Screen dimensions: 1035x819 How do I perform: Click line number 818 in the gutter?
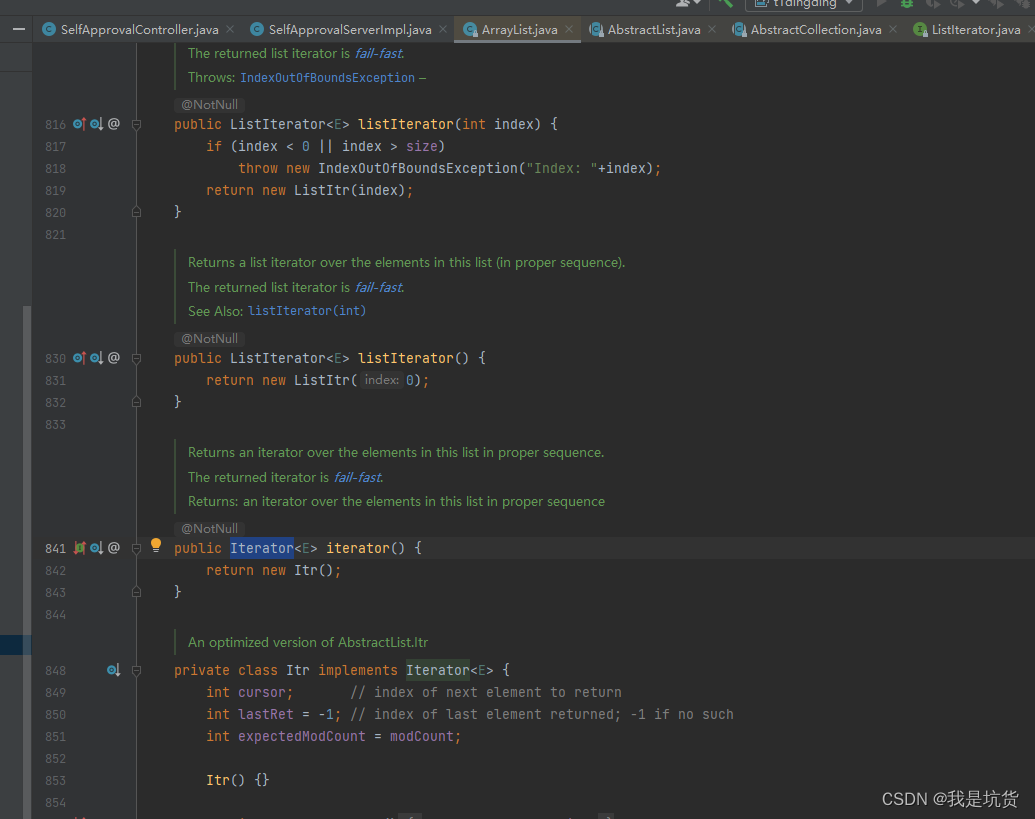click(x=55, y=168)
